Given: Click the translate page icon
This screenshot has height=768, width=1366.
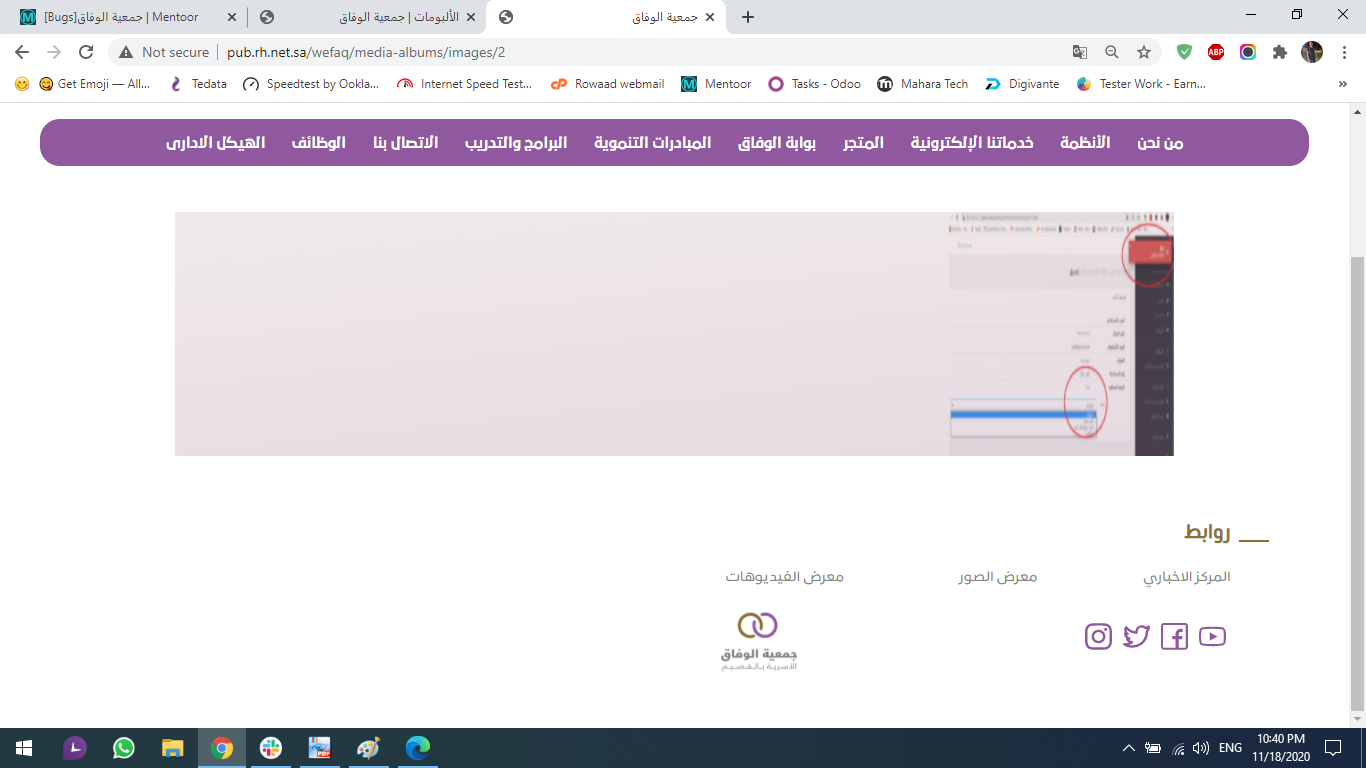Looking at the screenshot, I should tap(1080, 52).
